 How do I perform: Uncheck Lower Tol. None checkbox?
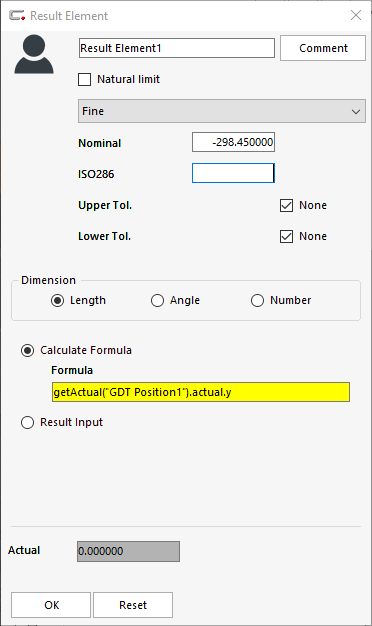pos(286,236)
